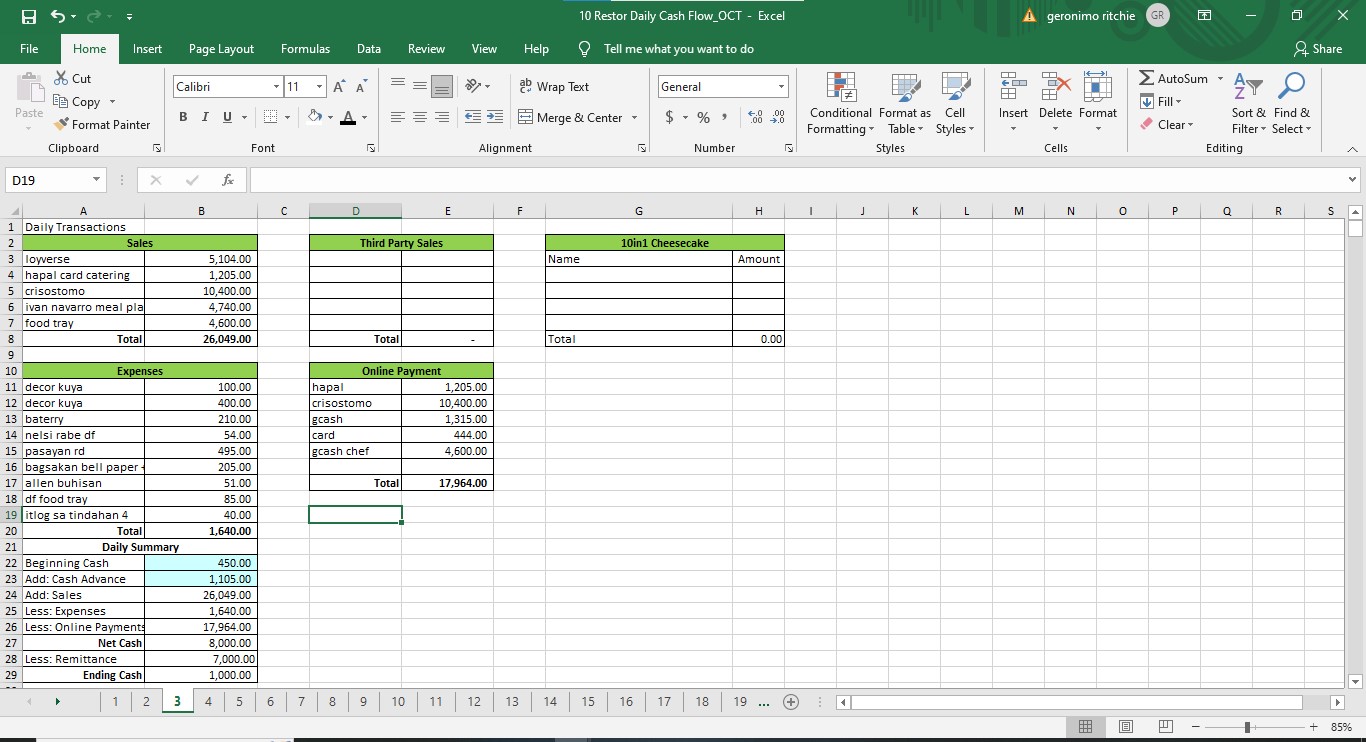Viewport: 1366px width, 742px height.
Task: Zoom out with the minus button
Action: click(x=1195, y=727)
